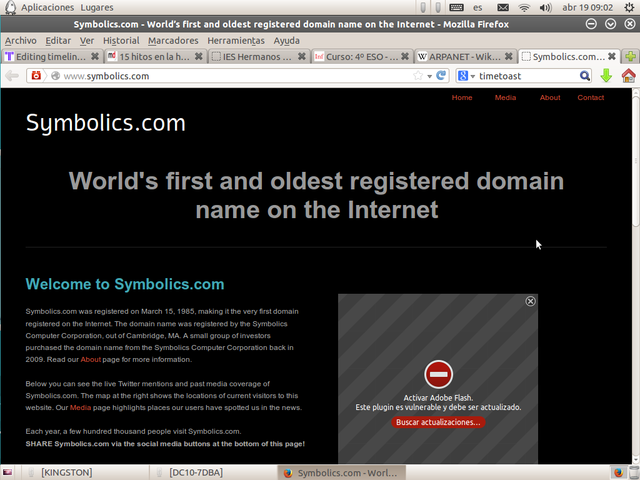Bookmark this page with the star icon
The height and width of the screenshot is (480, 640).
tap(418, 76)
